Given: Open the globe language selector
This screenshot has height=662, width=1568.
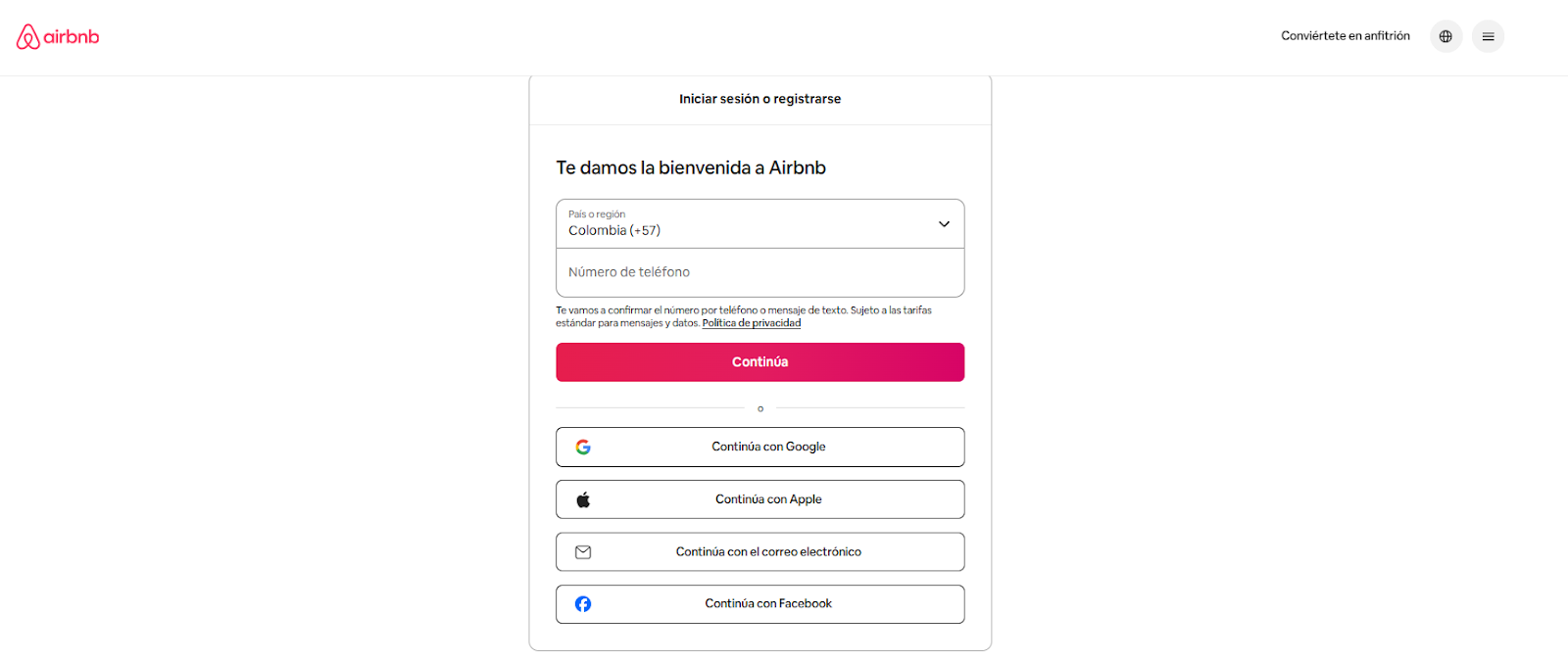Looking at the screenshot, I should coord(1445,36).
